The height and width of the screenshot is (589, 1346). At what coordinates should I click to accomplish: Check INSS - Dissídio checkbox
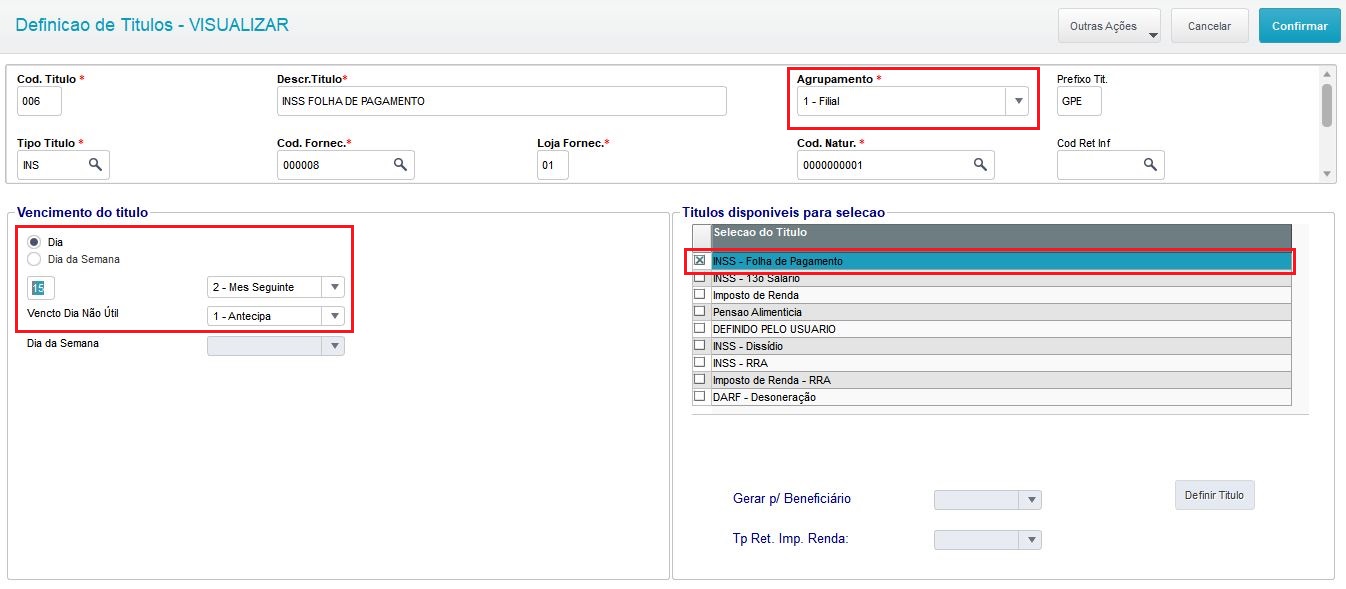[700, 346]
